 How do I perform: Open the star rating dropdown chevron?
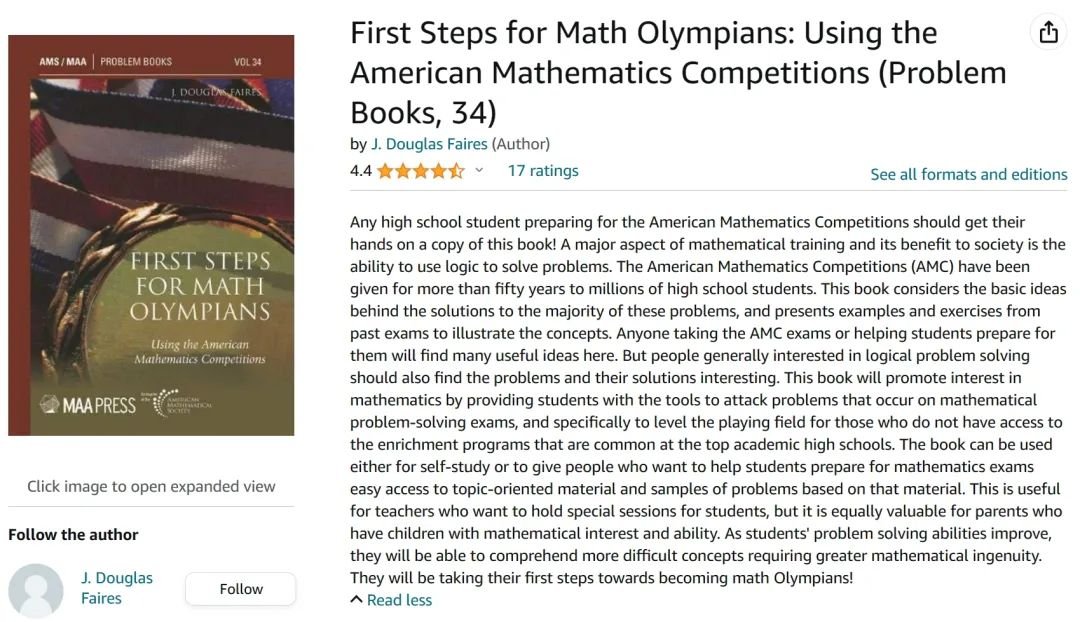coord(479,170)
